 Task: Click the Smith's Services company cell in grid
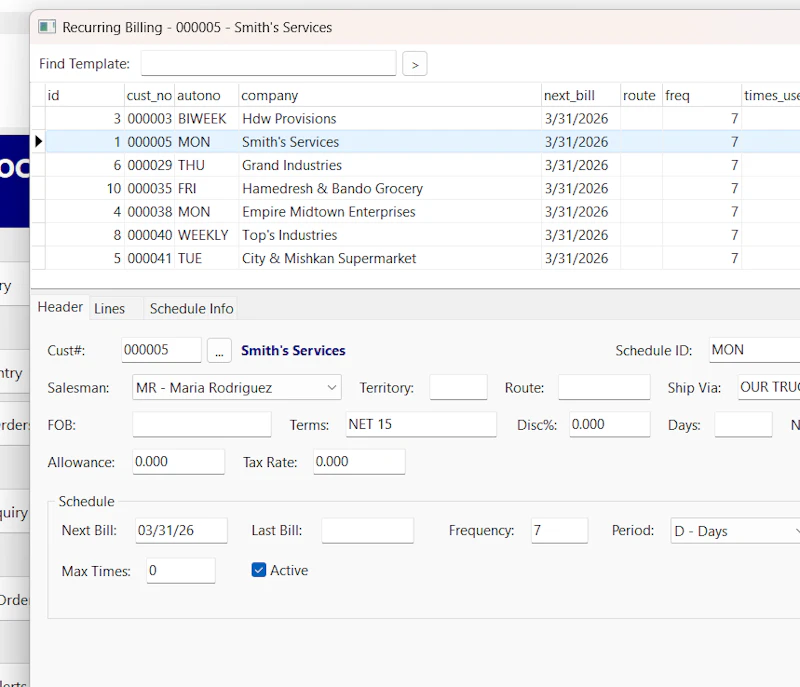[390, 142]
